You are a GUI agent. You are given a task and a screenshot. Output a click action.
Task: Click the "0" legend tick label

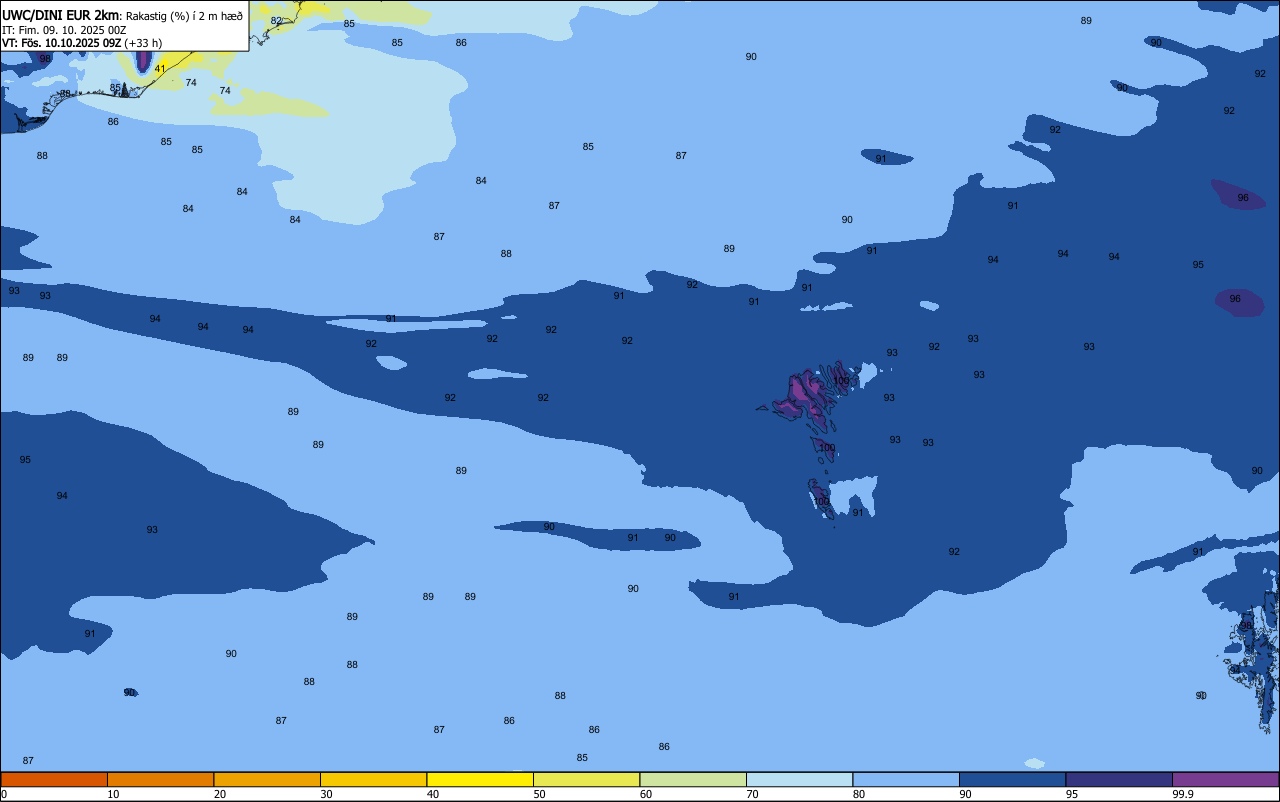4,794
